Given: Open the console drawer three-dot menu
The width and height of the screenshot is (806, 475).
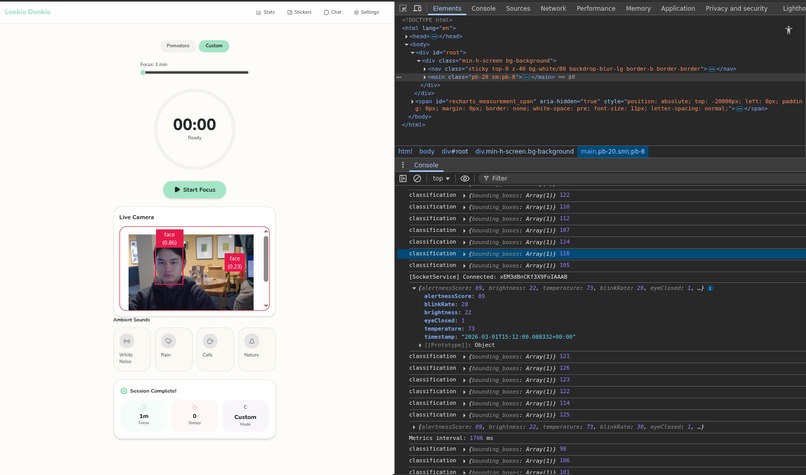Looking at the screenshot, I should [x=403, y=165].
